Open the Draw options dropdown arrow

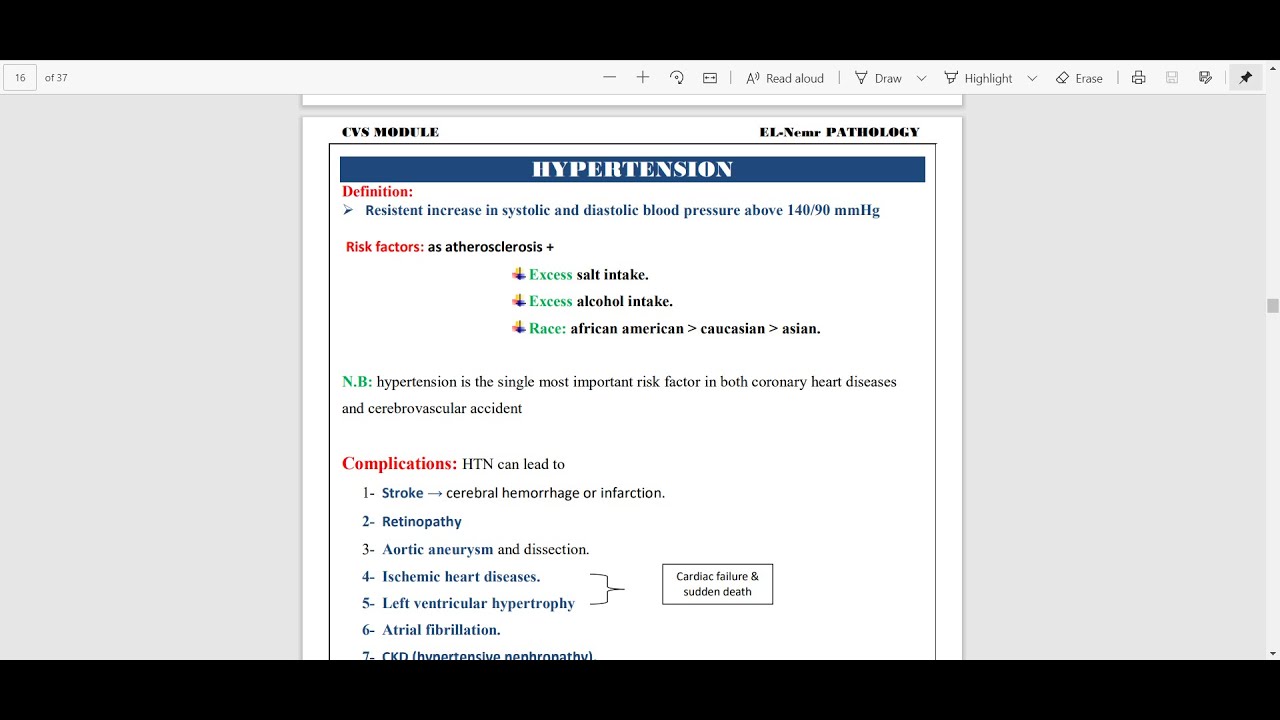click(921, 78)
